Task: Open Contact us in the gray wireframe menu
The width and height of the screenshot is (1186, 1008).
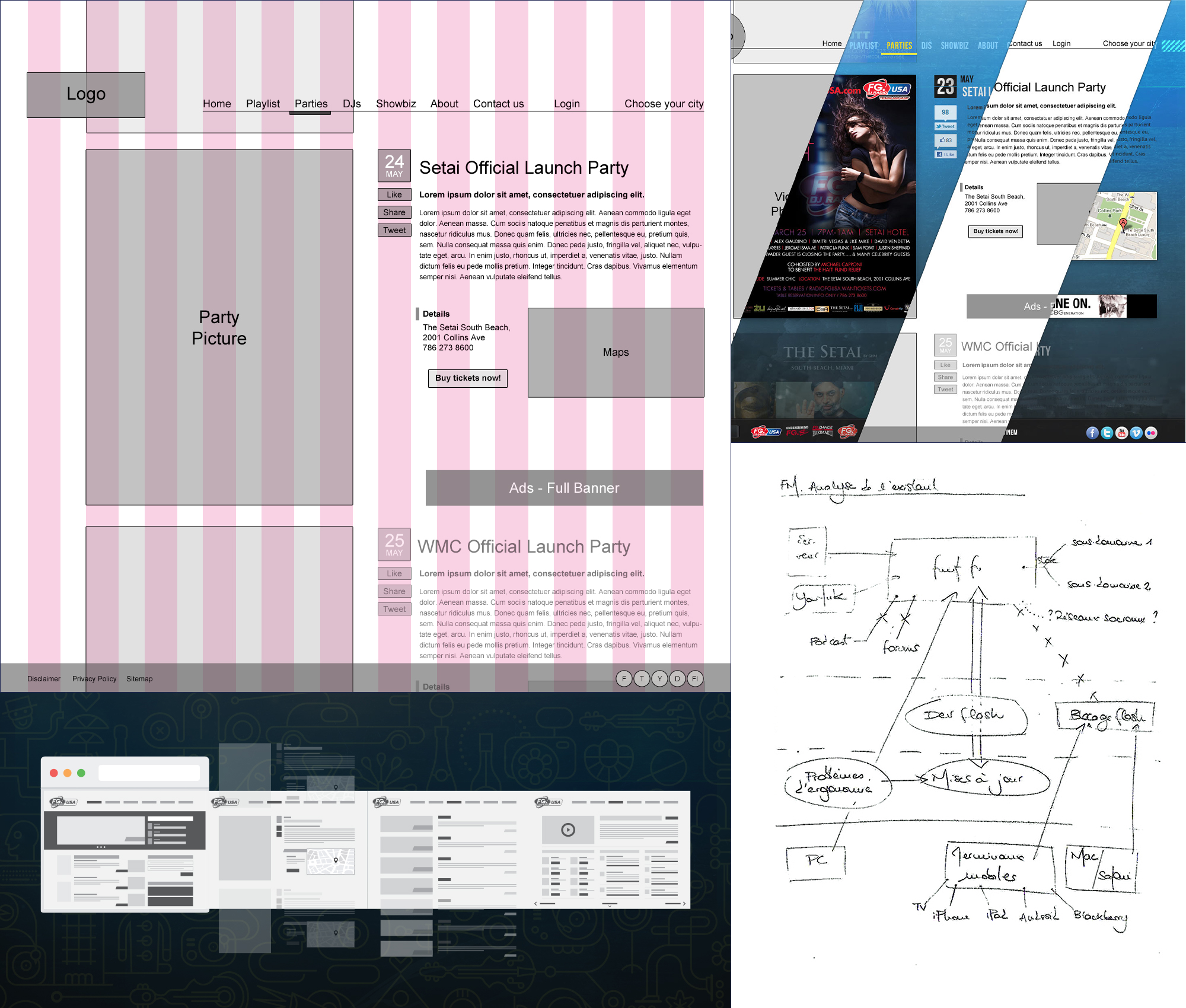Action: tap(499, 104)
